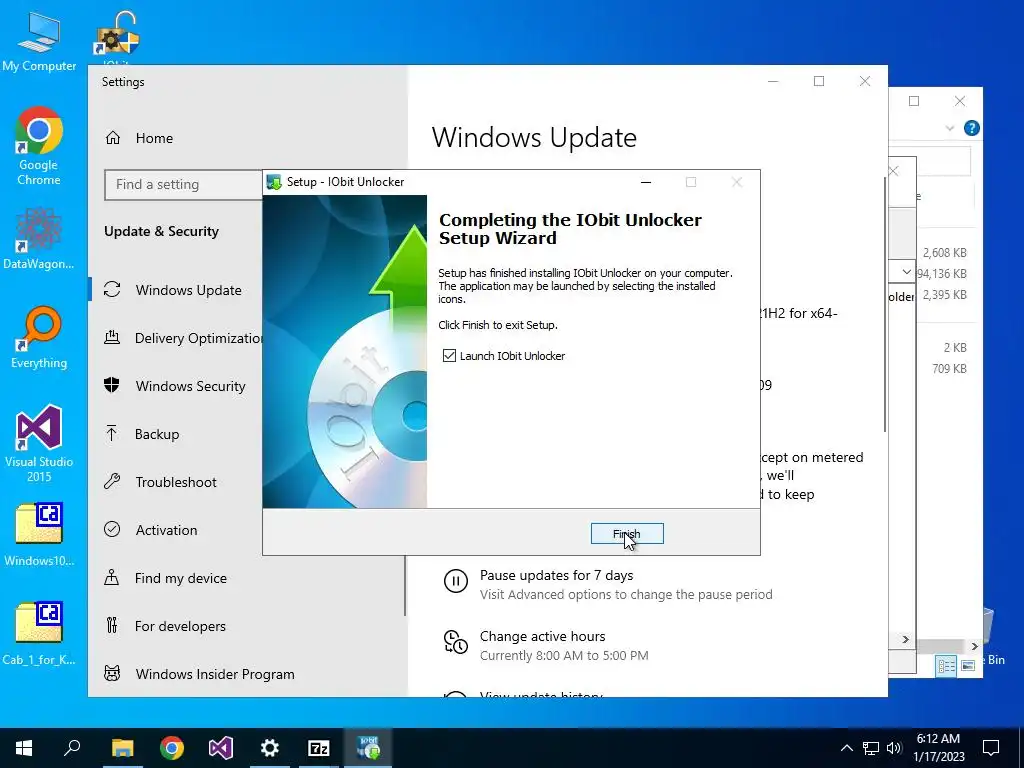Open the volume tray icon

(894, 748)
